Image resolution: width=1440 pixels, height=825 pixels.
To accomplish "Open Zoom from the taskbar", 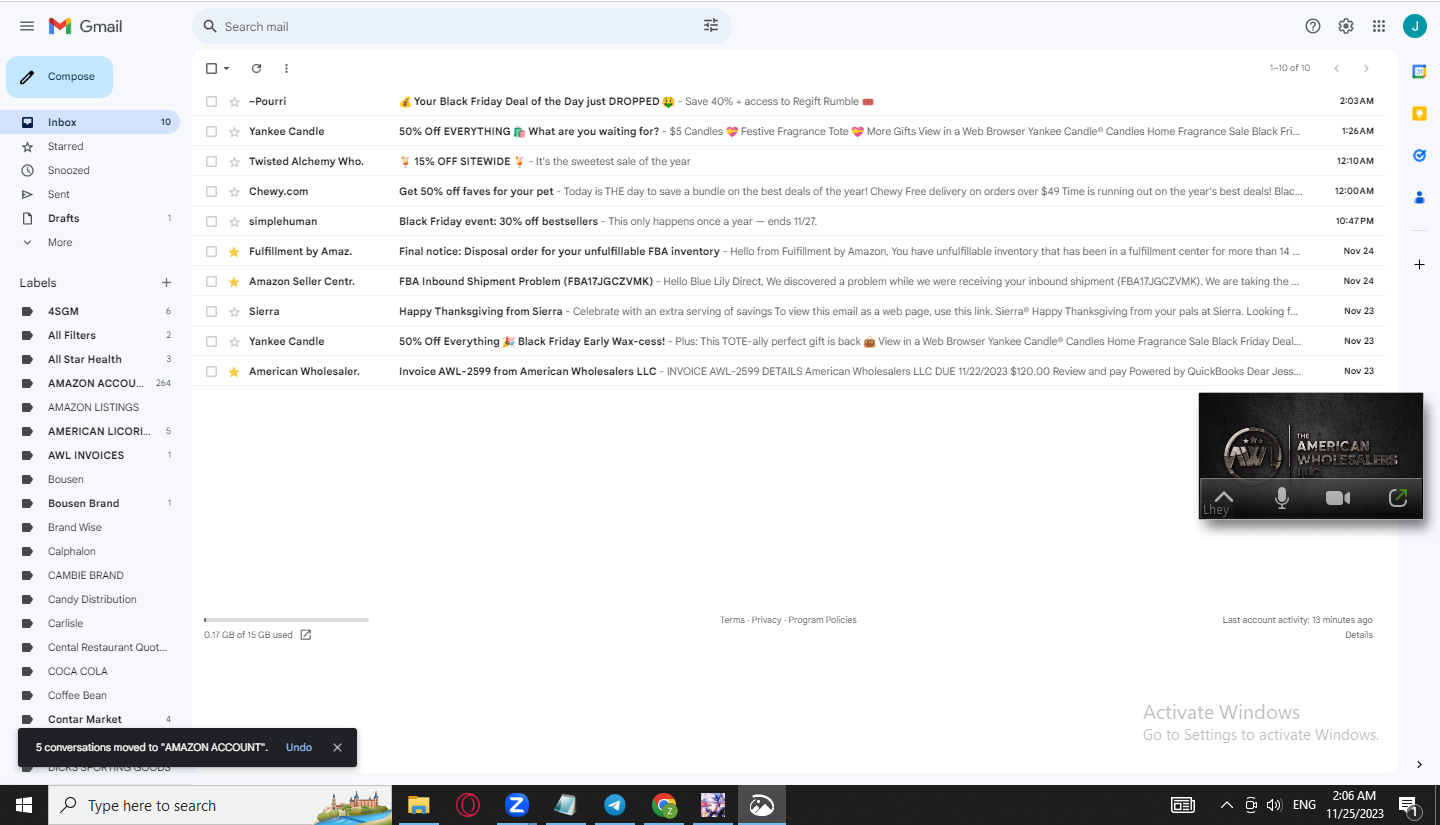I will (x=516, y=805).
